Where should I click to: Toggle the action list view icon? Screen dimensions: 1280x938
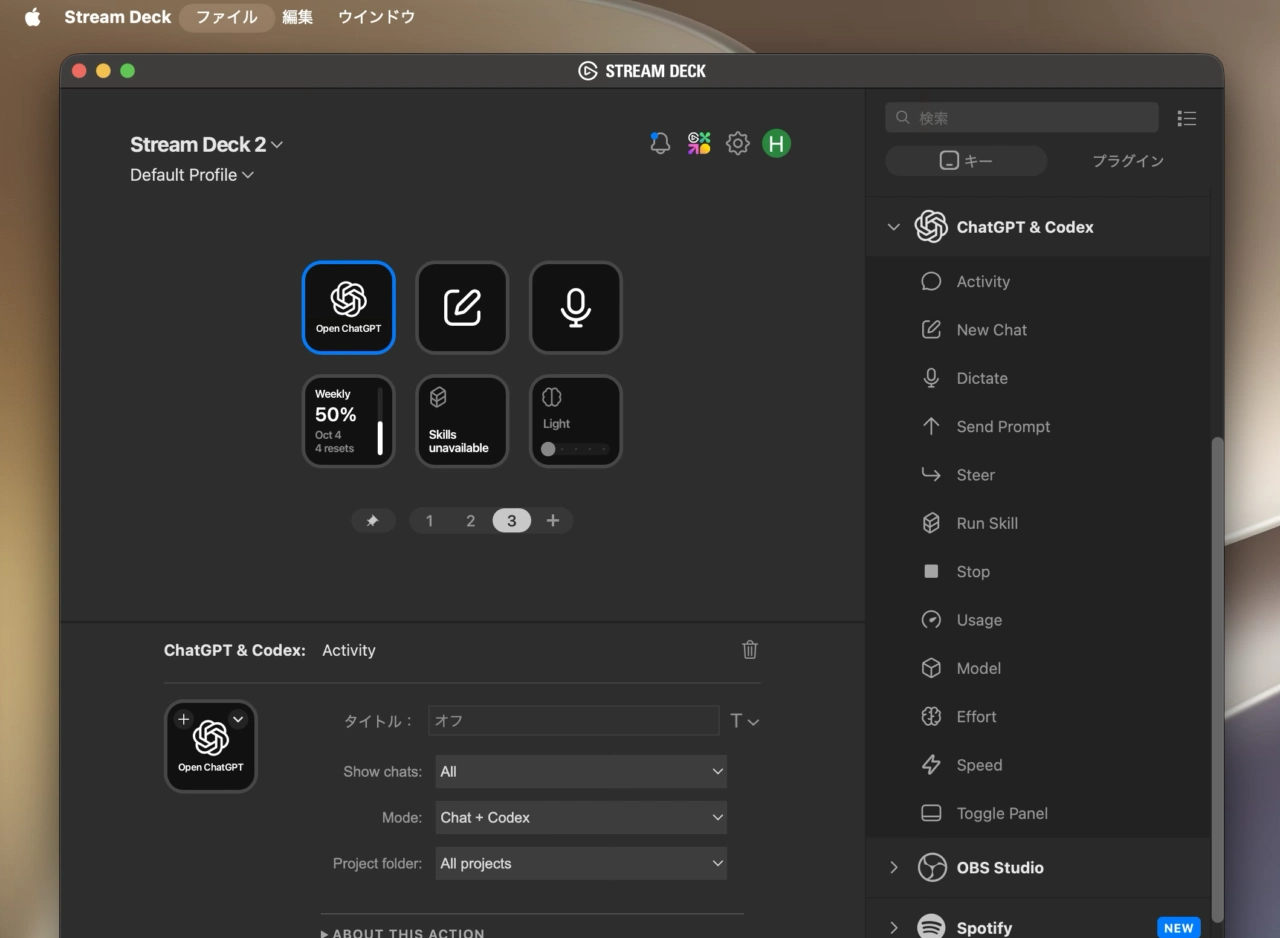[x=1187, y=118]
